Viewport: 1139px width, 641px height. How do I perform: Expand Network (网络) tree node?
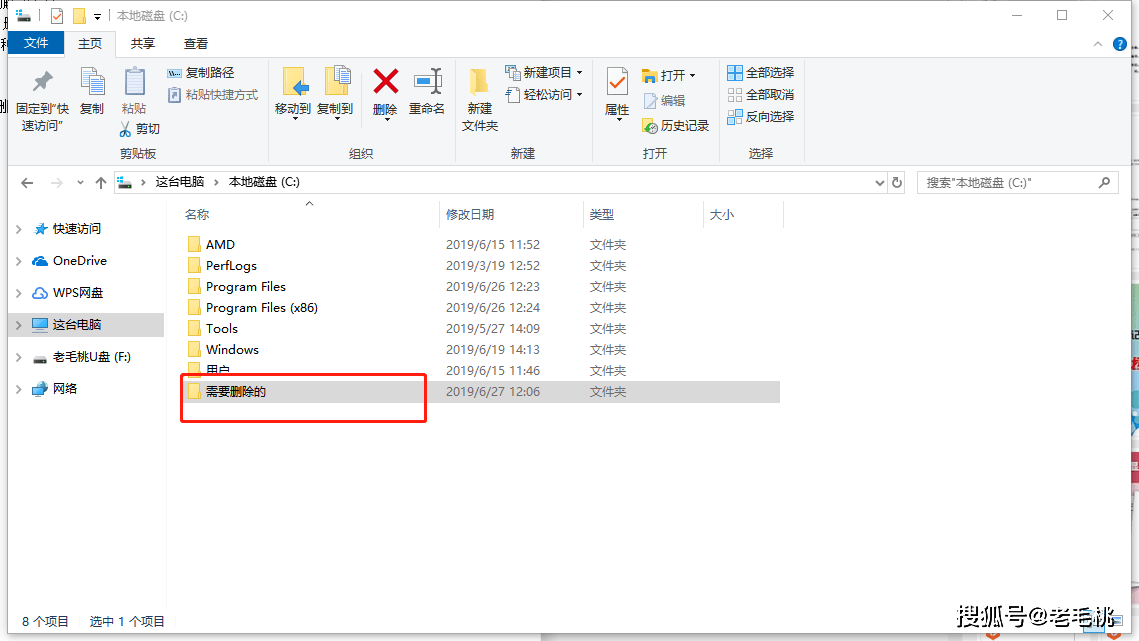[x=19, y=389]
